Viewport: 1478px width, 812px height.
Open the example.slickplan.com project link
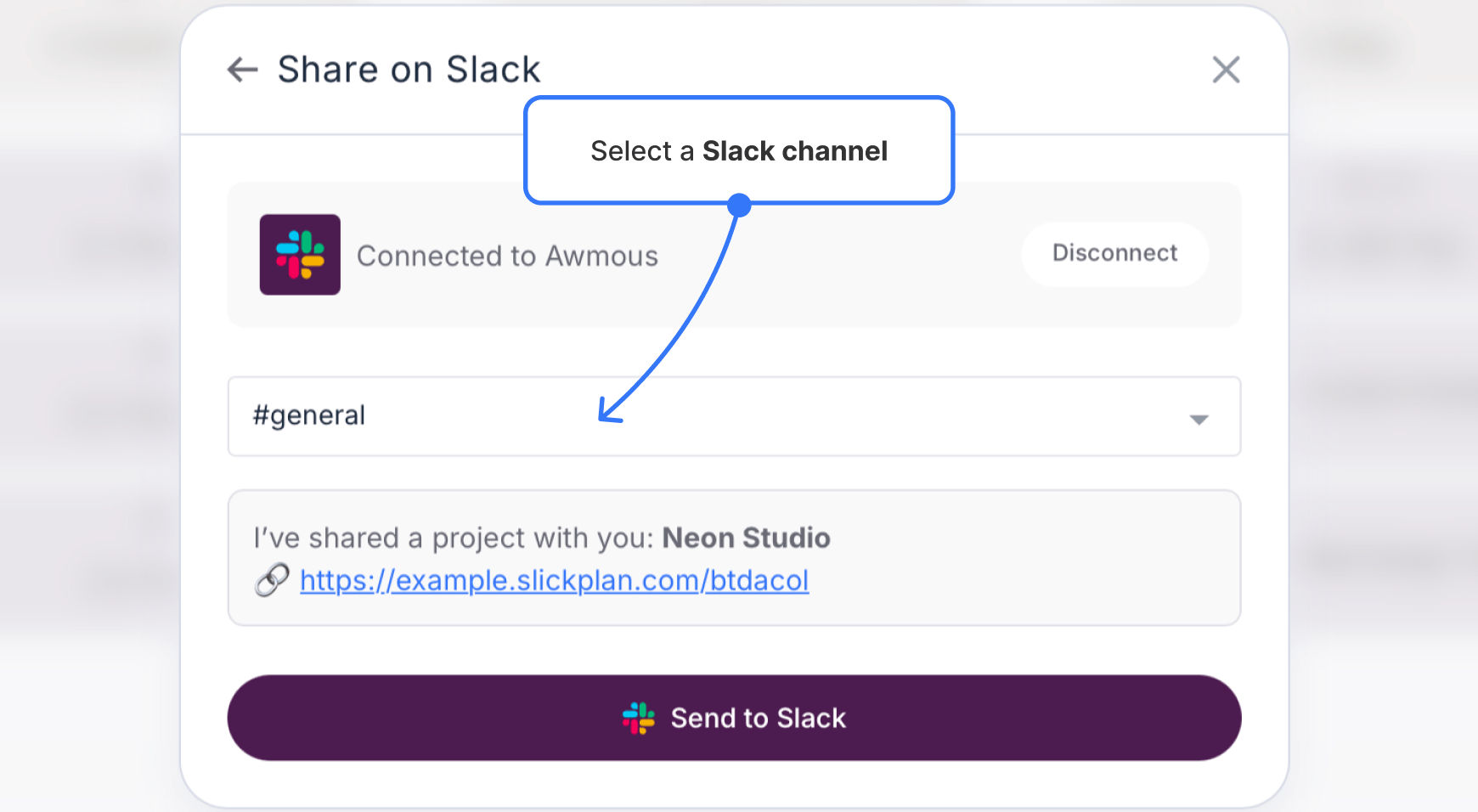pyautogui.click(x=553, y=580)
